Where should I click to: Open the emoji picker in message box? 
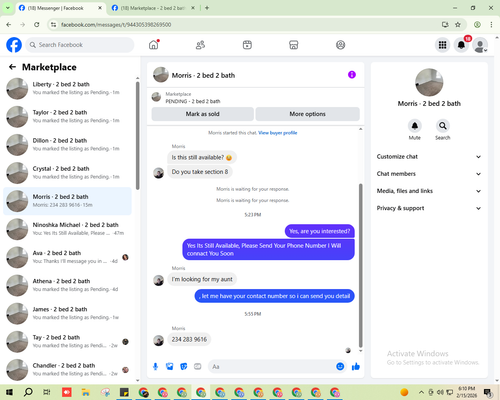[340, 366]
